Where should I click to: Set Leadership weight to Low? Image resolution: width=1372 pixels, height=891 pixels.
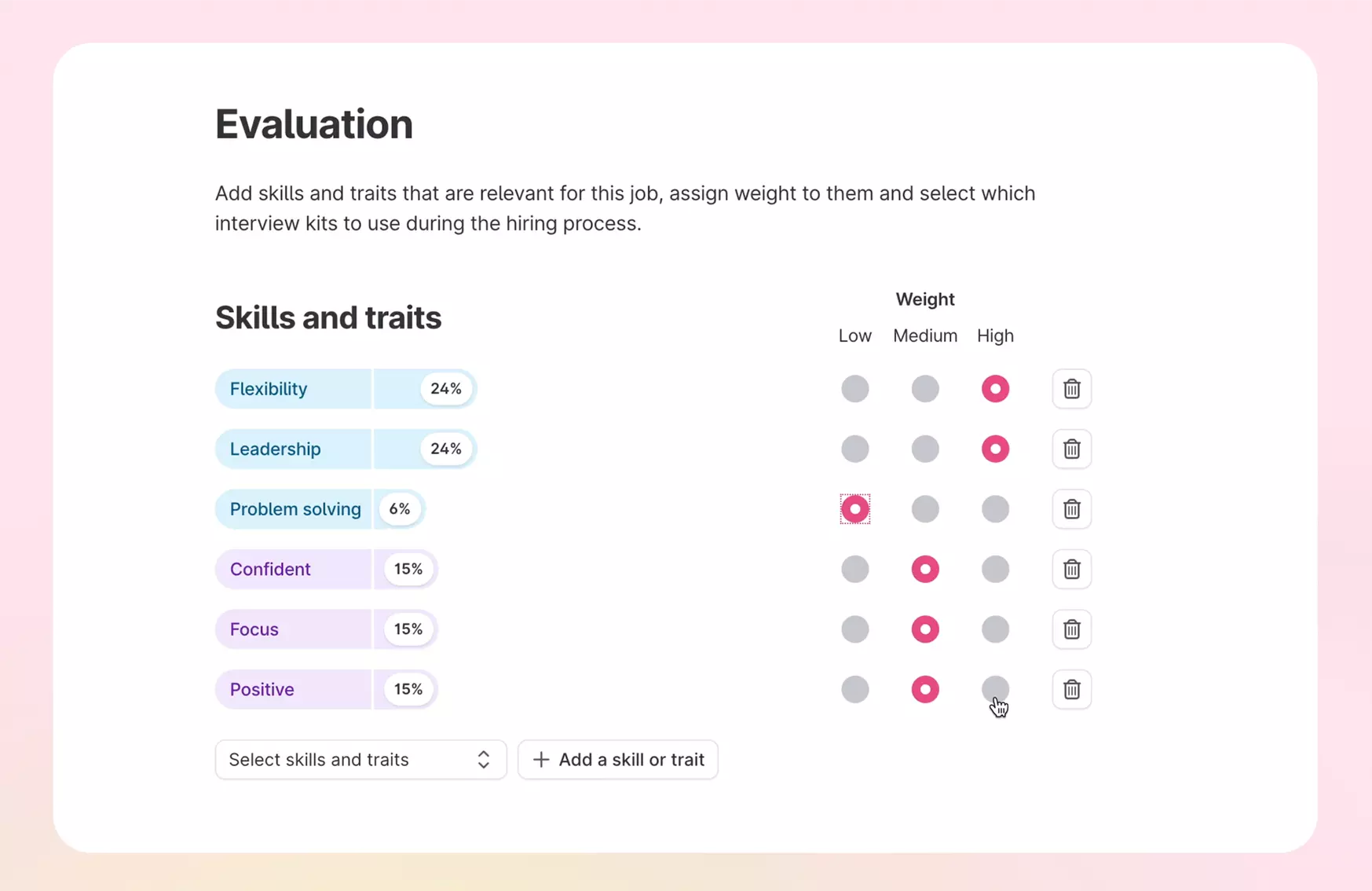click(x=854, y=449)
